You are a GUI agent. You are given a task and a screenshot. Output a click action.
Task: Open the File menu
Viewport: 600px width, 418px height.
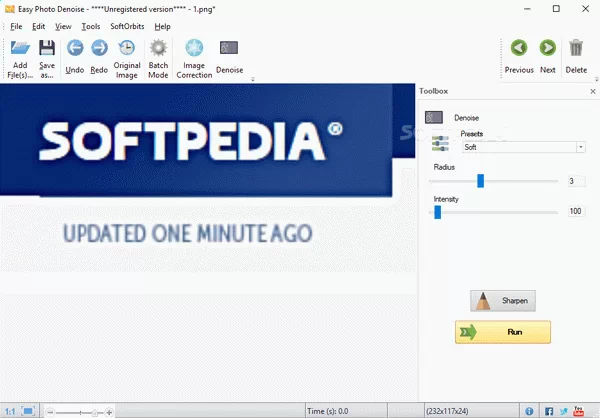tap(16, 26)
